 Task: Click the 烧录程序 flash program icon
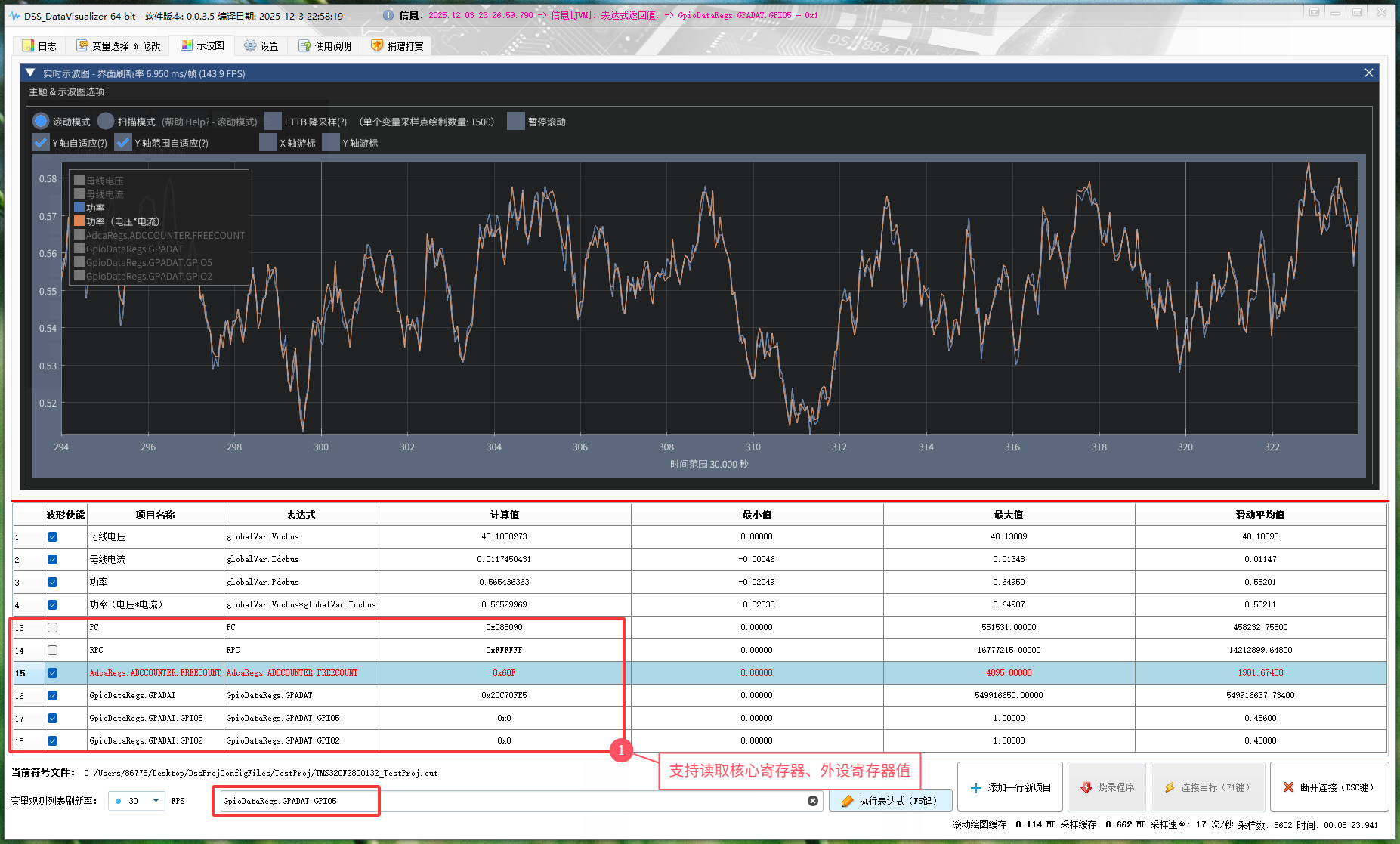tap(1086, 787)
